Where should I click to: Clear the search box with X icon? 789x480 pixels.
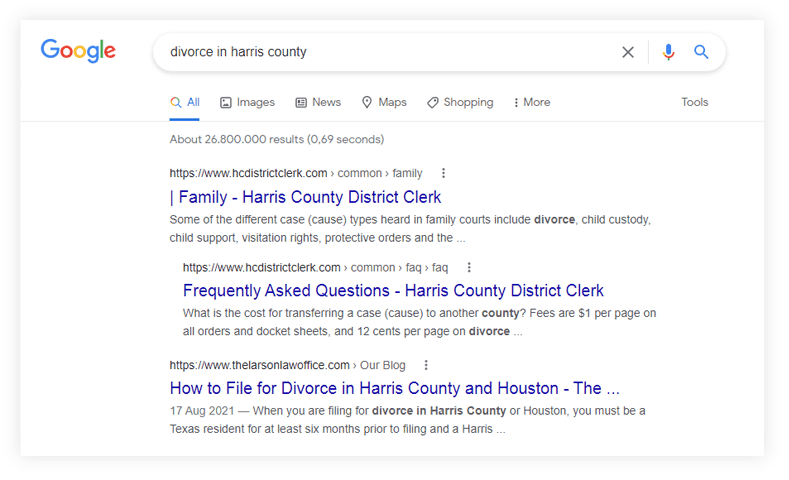[x=628, y=52]
